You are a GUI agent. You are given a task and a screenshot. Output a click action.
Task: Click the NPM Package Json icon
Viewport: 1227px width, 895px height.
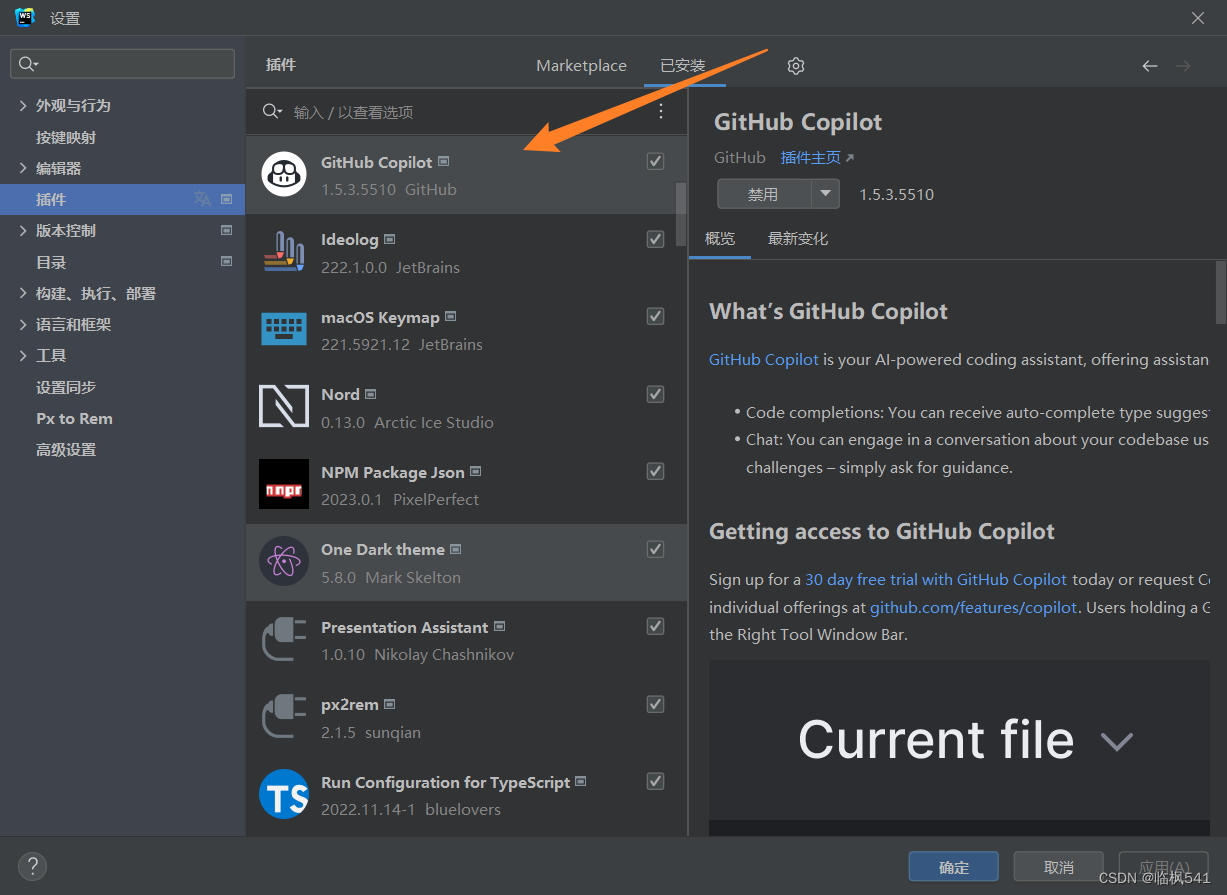(284, 484)
